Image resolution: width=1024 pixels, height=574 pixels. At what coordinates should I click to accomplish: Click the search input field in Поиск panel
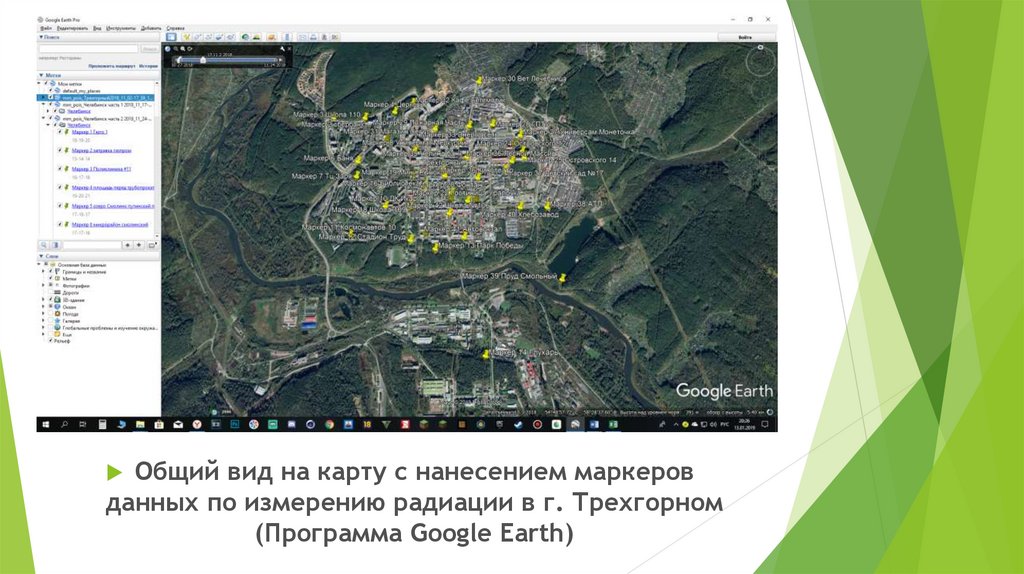(x=88, y=48)
